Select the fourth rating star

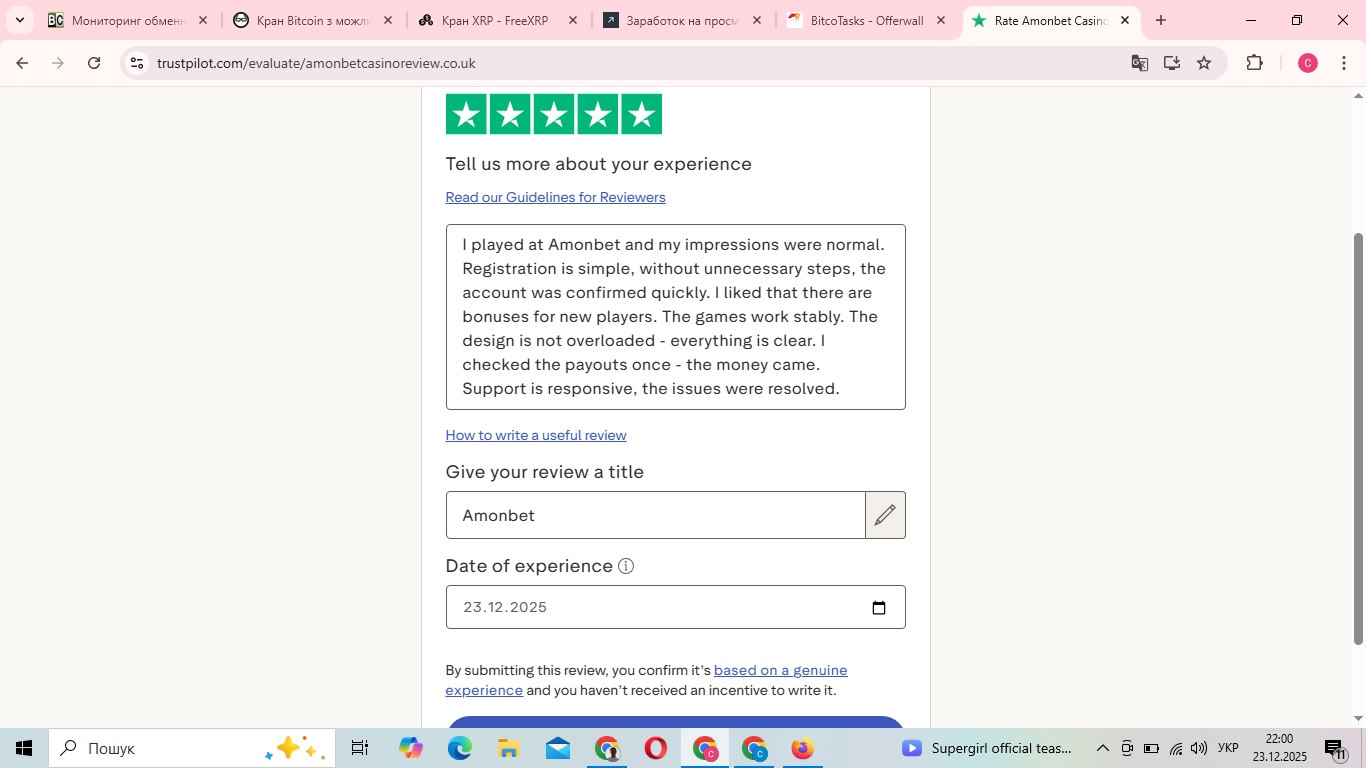598,114
